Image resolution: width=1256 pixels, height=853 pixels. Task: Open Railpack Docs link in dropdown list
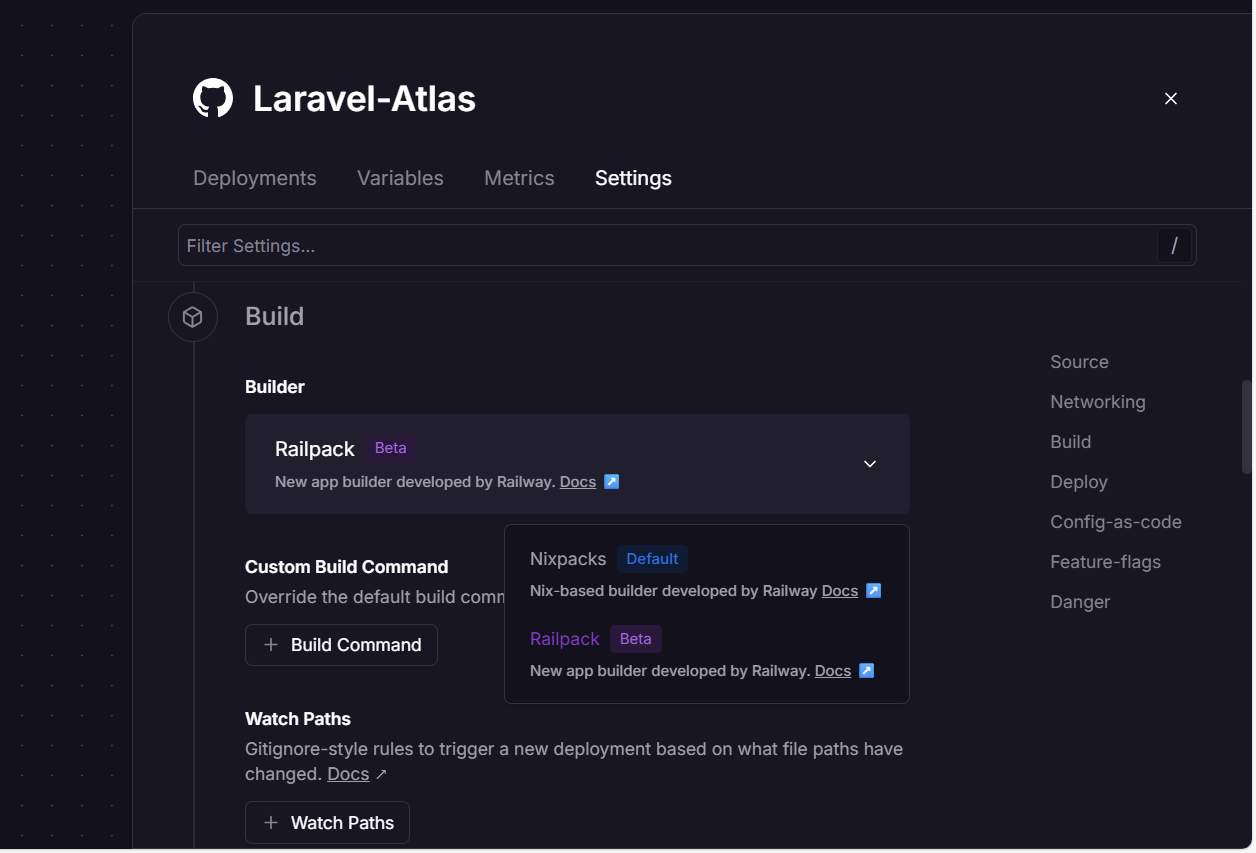point(833,671)
